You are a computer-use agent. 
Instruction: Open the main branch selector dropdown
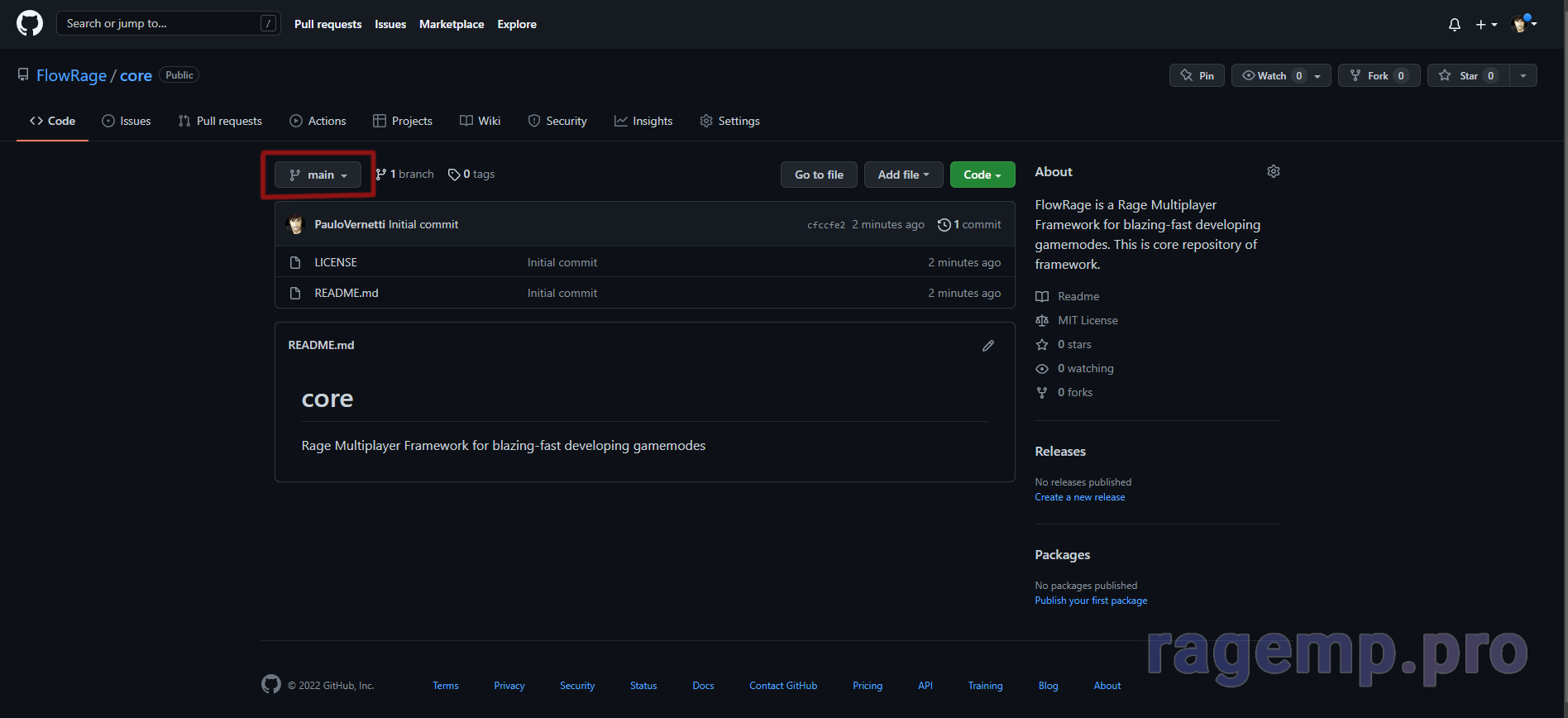[x=318, y=175]
